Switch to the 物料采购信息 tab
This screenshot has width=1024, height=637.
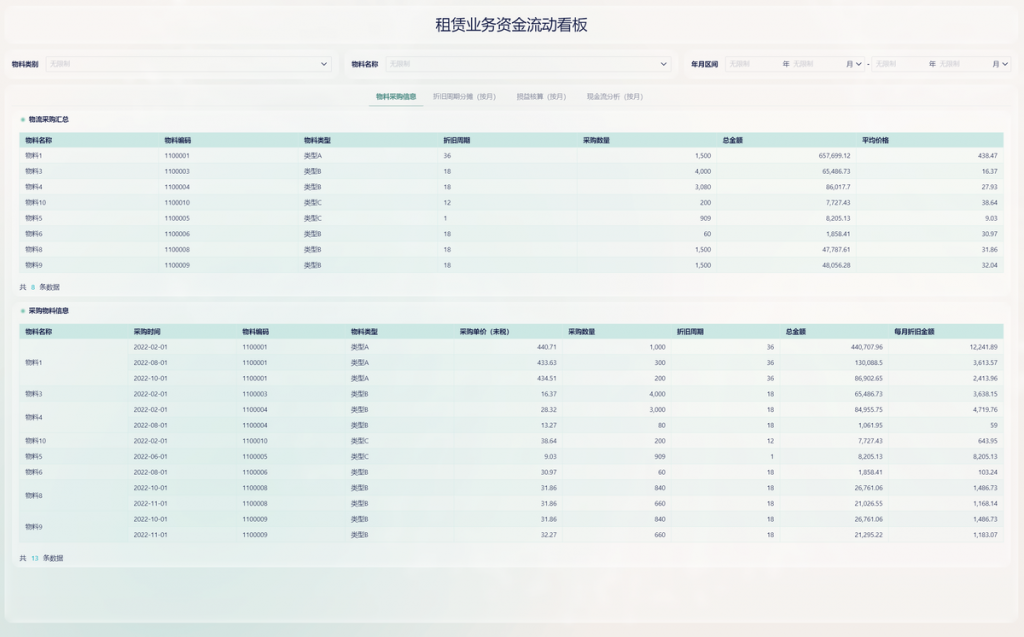click(396, 97)
